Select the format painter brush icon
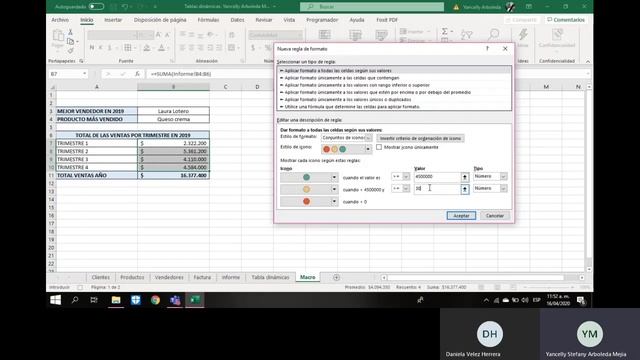The width and height of the screenshot is (640, 360). pos(70,51)
